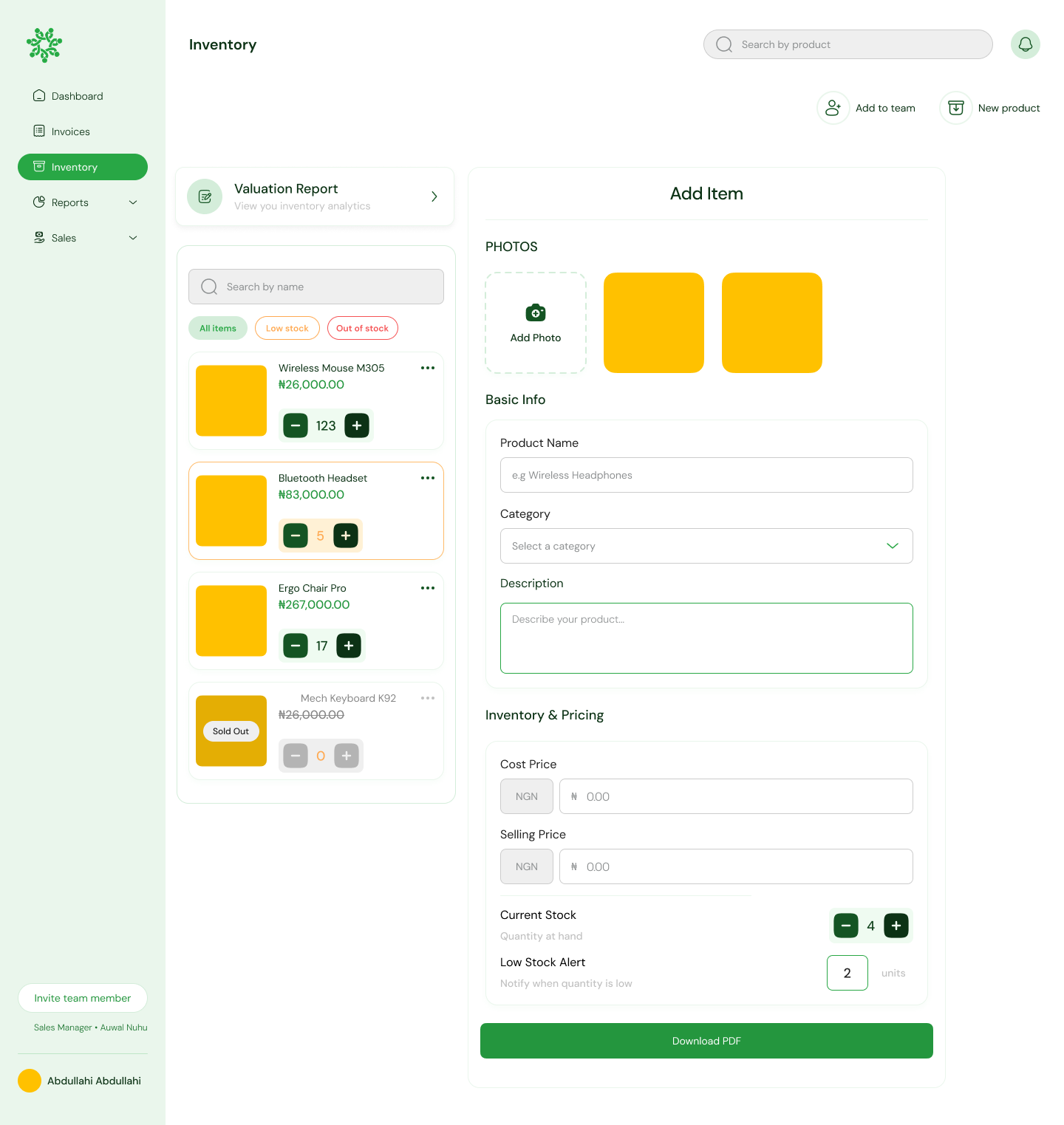The height and width of the screenshot is (1125, 1064).
Task: Click the Dashboard home icon
Action: [39, 95]
